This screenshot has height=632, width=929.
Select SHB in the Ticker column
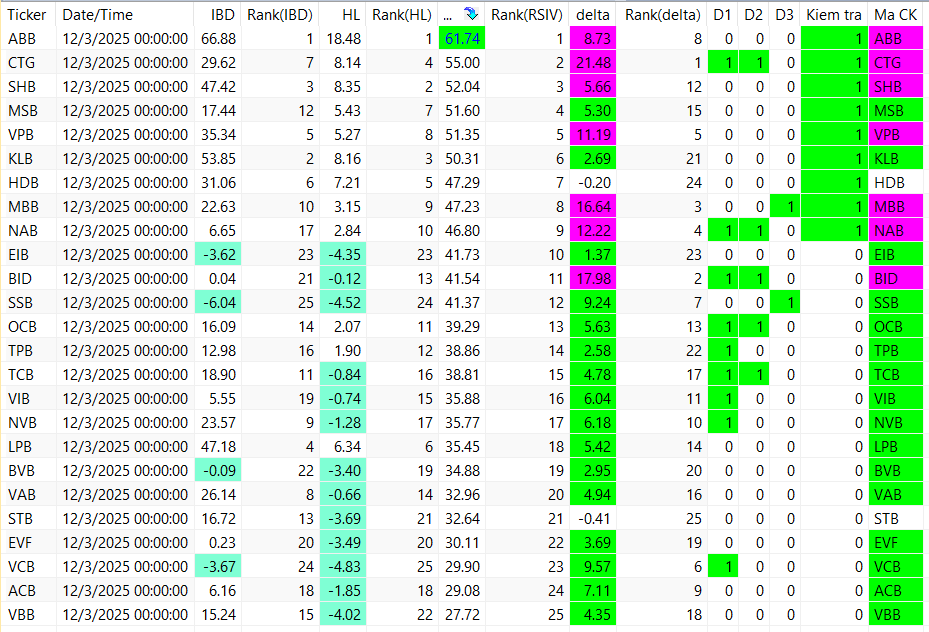[x=22, y=86]
